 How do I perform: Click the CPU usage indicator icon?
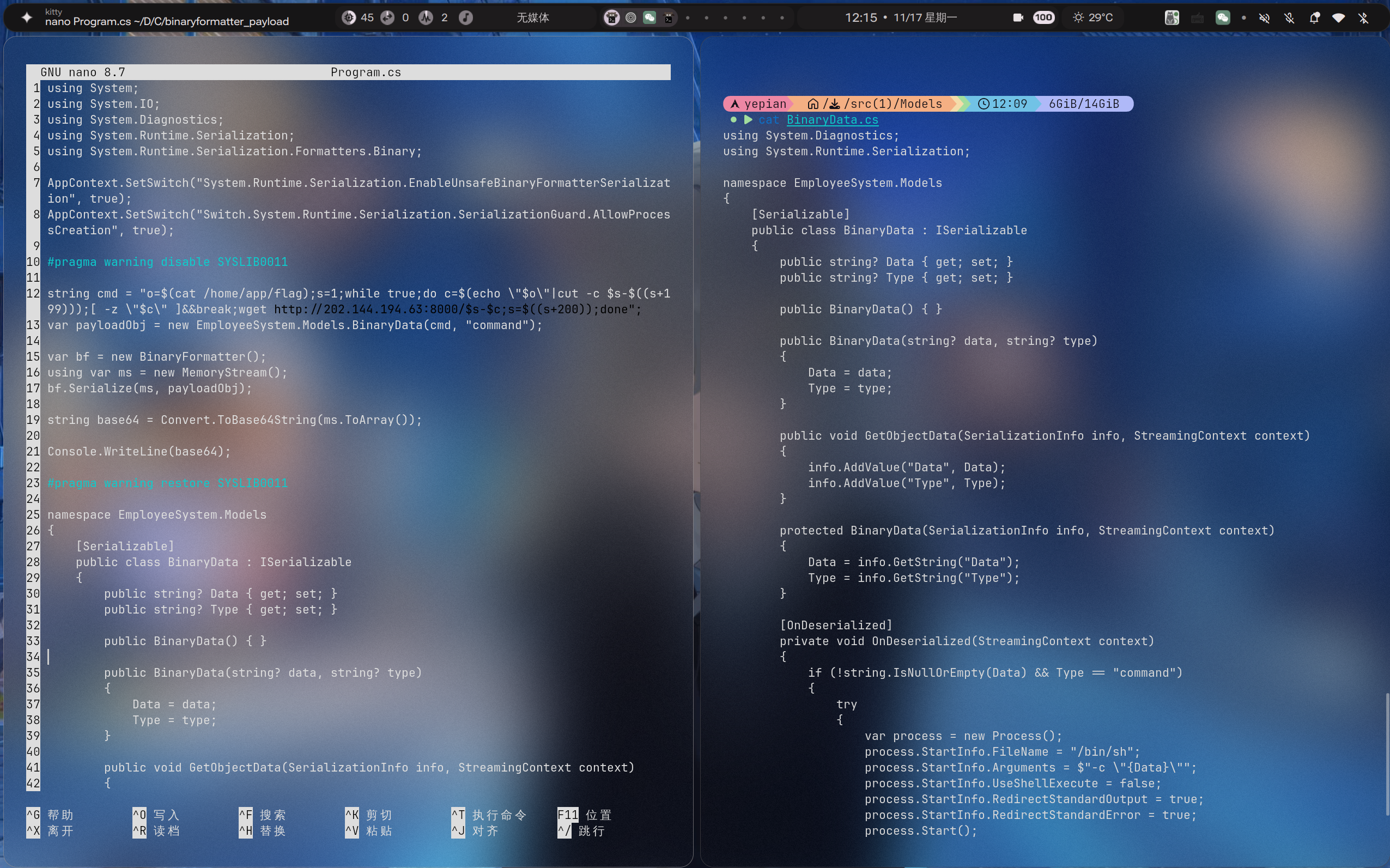(348, 18)
